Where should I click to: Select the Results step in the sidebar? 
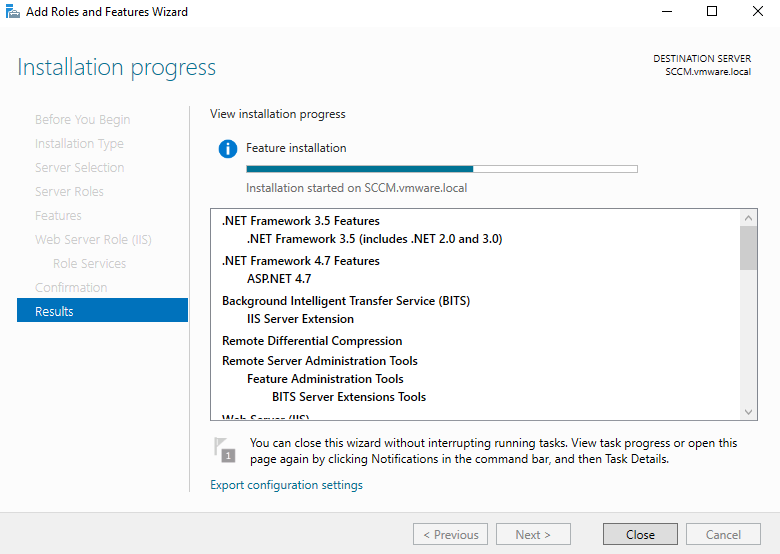click(102, 311)
